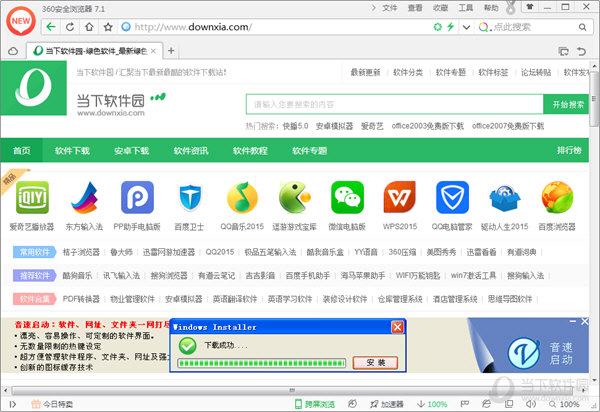Click the 今日特卖 status bar item
Image resolution: width=600 pixels, height=412 pixels.
[x=52, y=404]
